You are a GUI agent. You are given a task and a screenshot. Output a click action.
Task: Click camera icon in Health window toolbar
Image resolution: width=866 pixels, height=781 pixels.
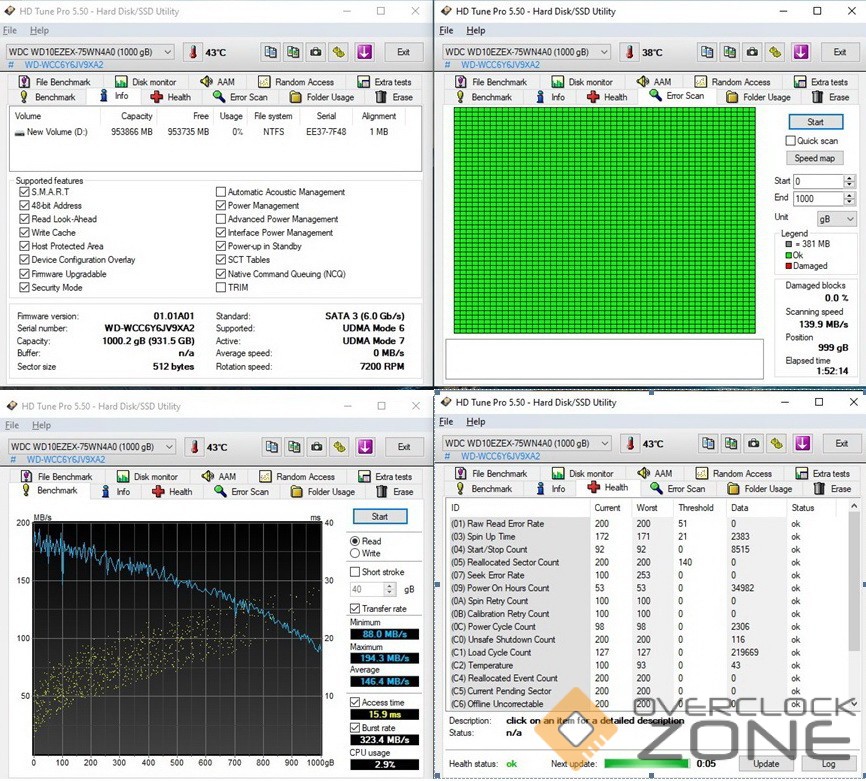point(753,443)
